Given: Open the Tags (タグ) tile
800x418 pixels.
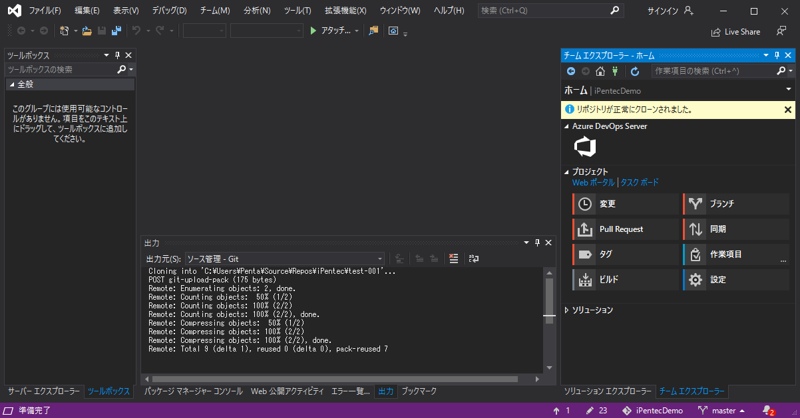Looking at the screenshot, I should pyautogui.click(x=626, y=254).
